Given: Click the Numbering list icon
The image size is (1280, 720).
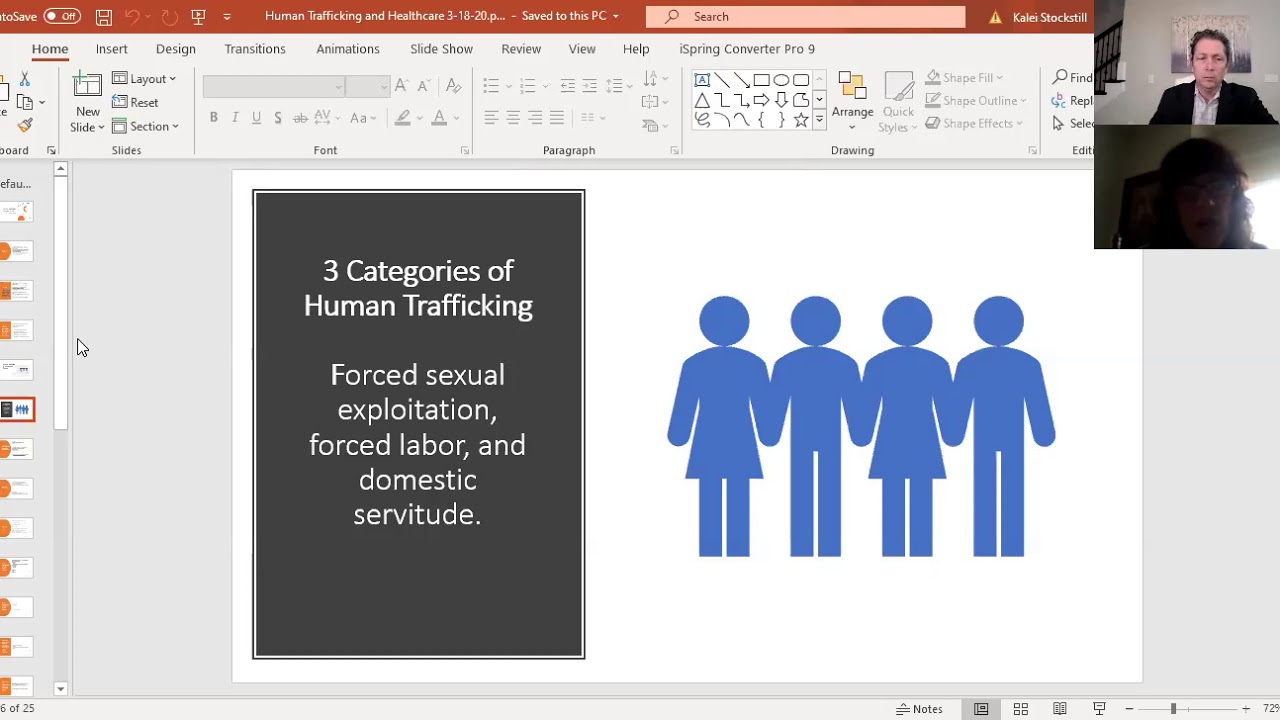Looking at the screenshot, I should click(x=527, y=86).
